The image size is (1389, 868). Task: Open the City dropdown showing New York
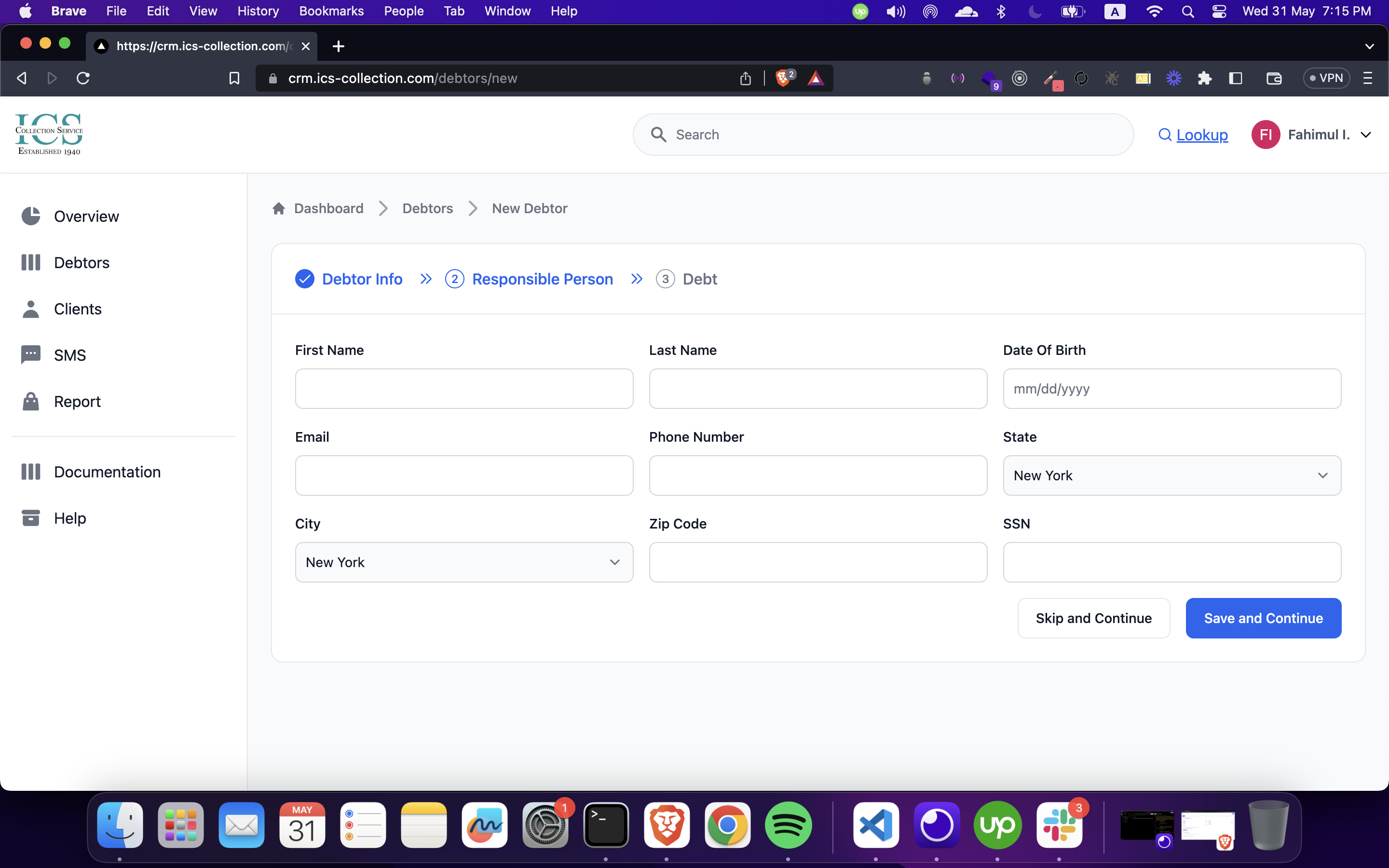click(464, 562)
